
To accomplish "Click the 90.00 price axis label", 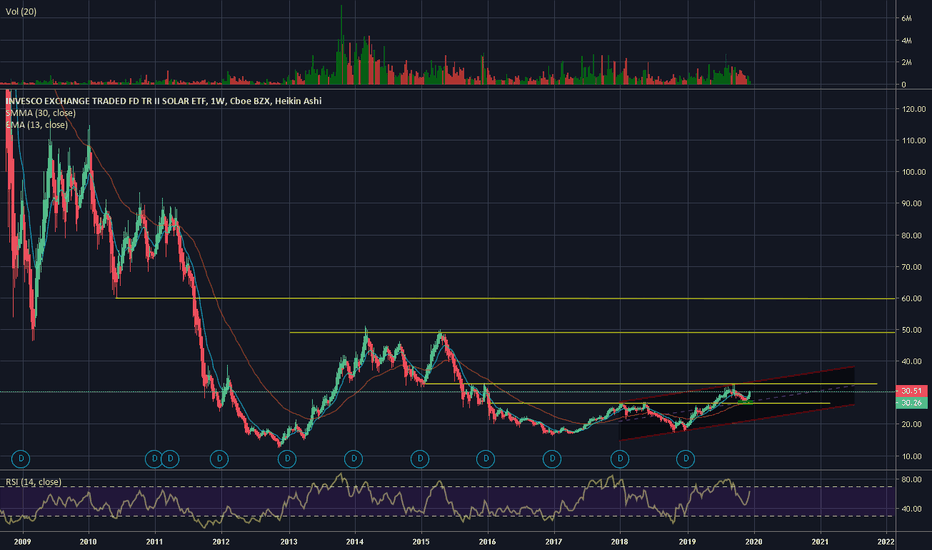I will pos(914,203).
